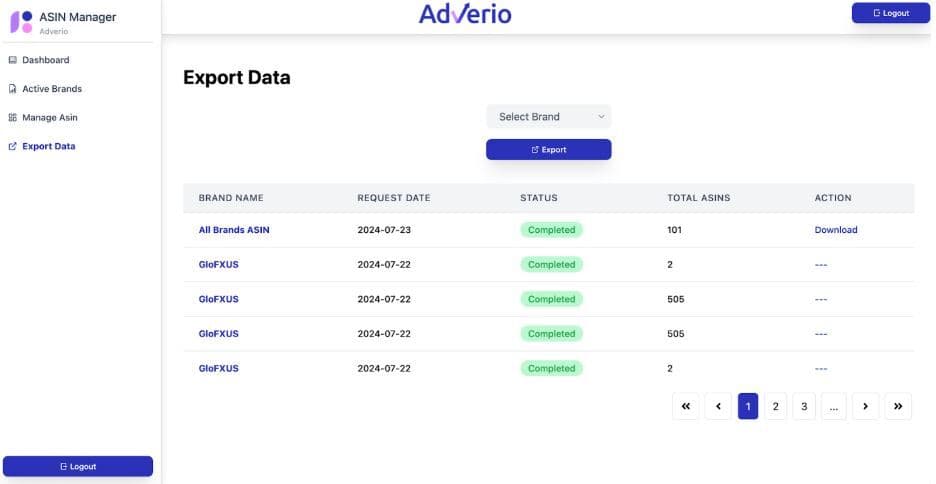Open Dashboard from the sidebar
This screenshot has width=936, height=484.
click(x=45, y=60)
